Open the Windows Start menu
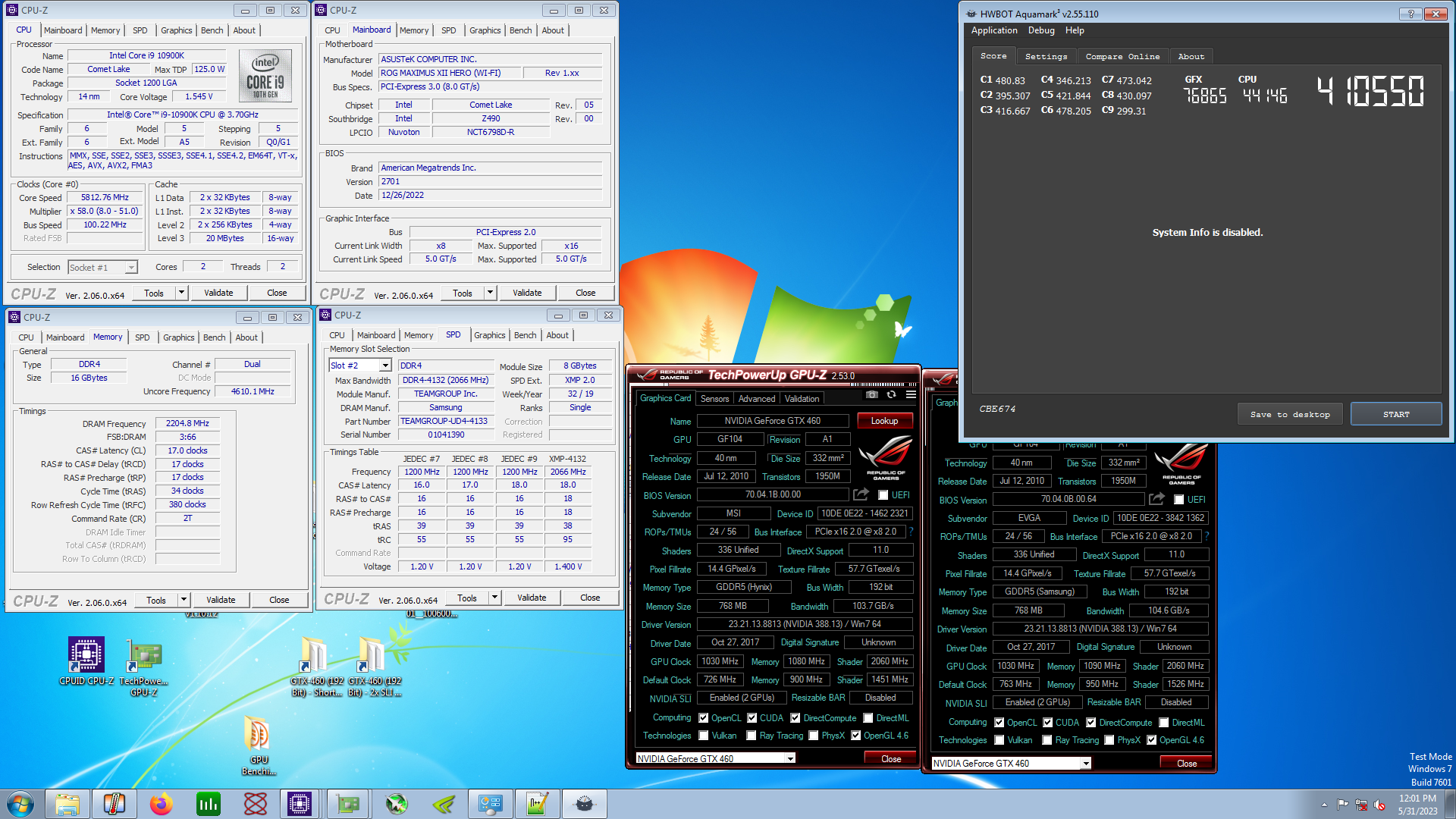Screen dimensions: 1456x819 click(x=20, y=804)
